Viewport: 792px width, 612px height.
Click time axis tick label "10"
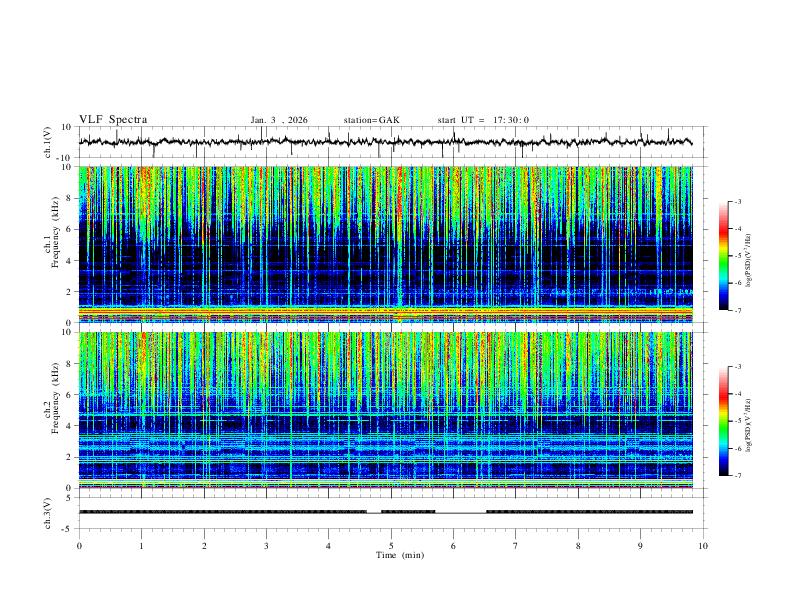[x=703, y=546]
